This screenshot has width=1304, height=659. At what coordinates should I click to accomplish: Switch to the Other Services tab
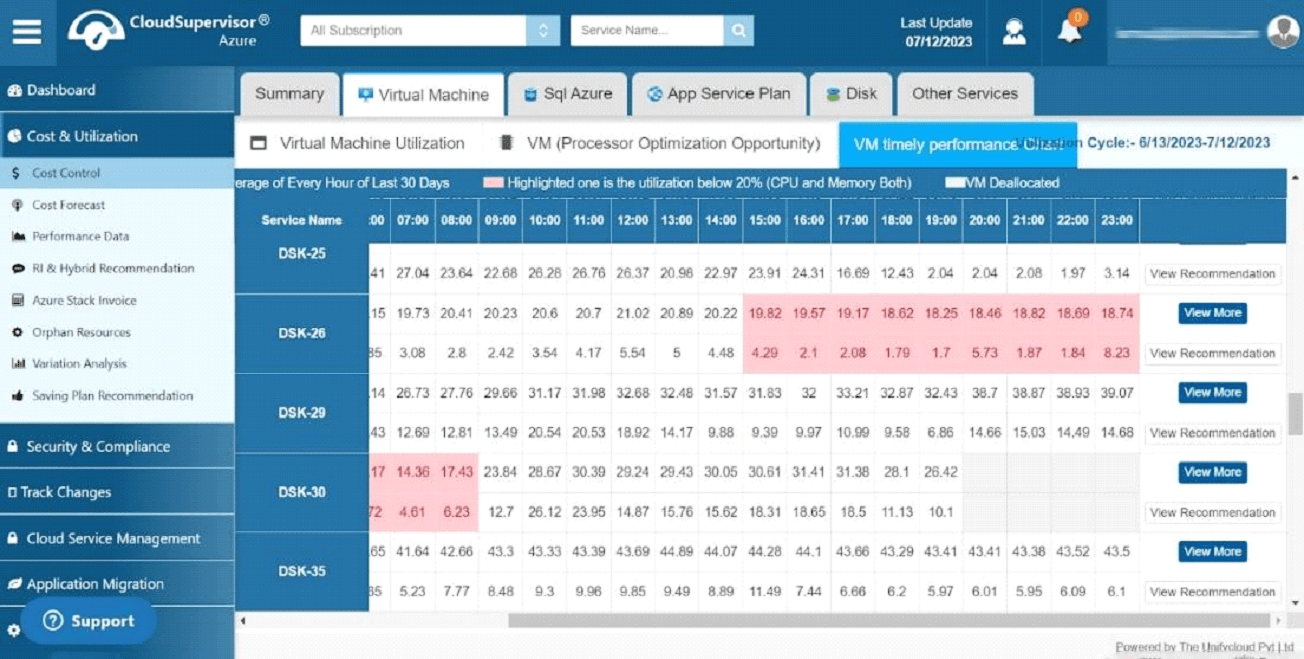point(965,94)
